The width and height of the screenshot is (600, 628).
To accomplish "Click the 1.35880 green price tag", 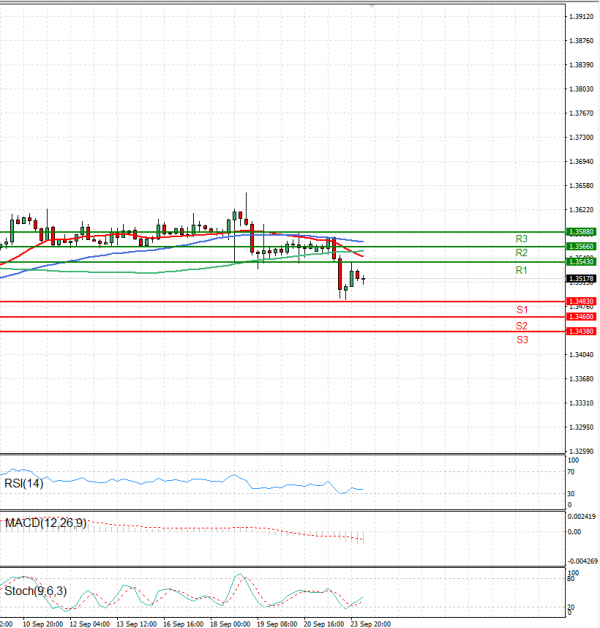I will click(580, 232).
